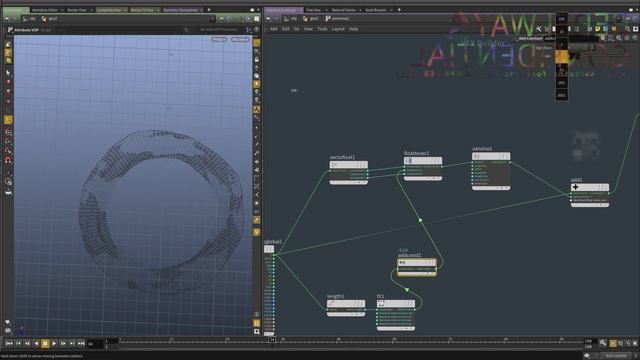Step forward one frame in playbar
Screen dimensions: 640x360
point(63,344)
